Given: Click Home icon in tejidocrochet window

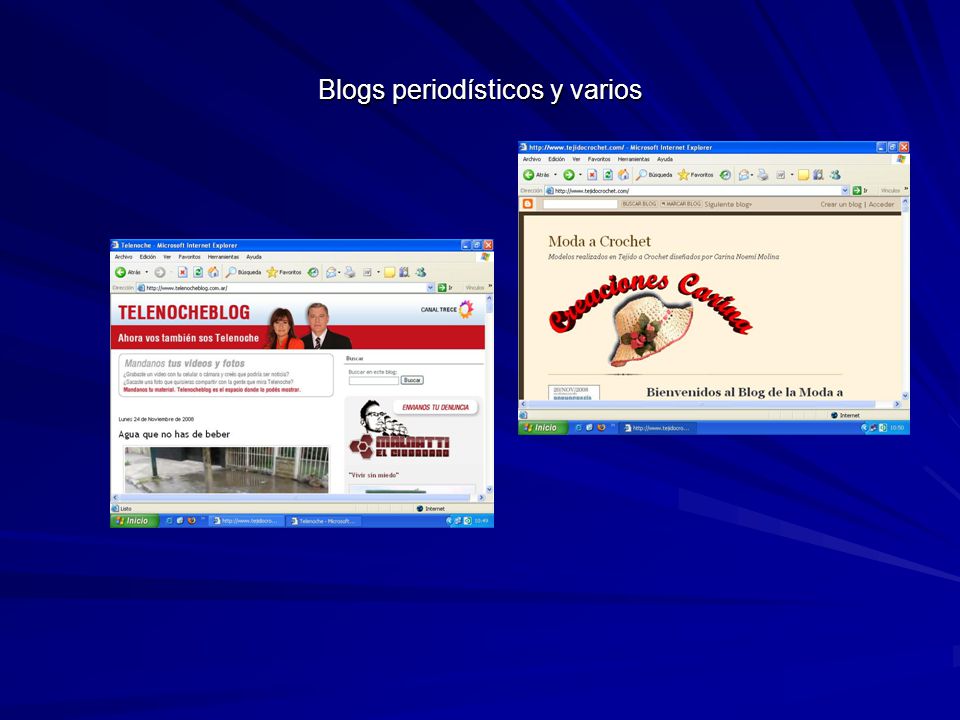Looking at the screenshot, I should [x=623, y=174].
